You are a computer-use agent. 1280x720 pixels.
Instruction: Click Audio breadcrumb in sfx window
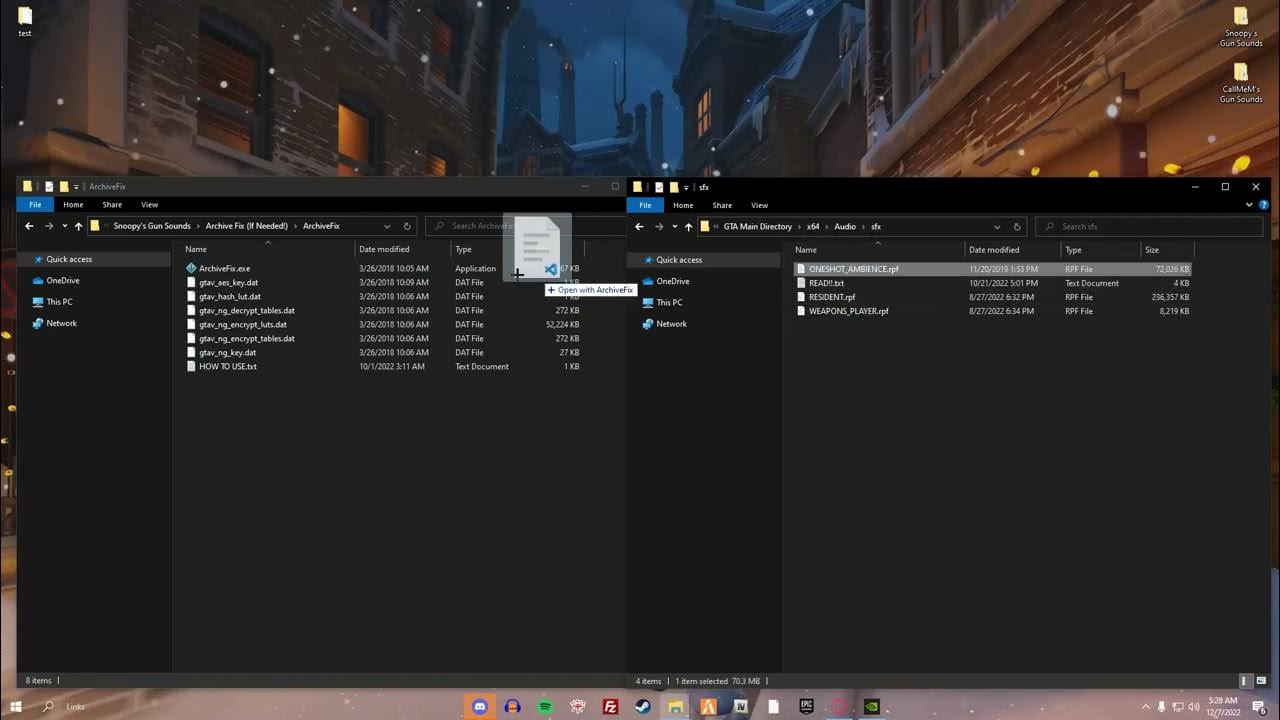click(845, 227)
